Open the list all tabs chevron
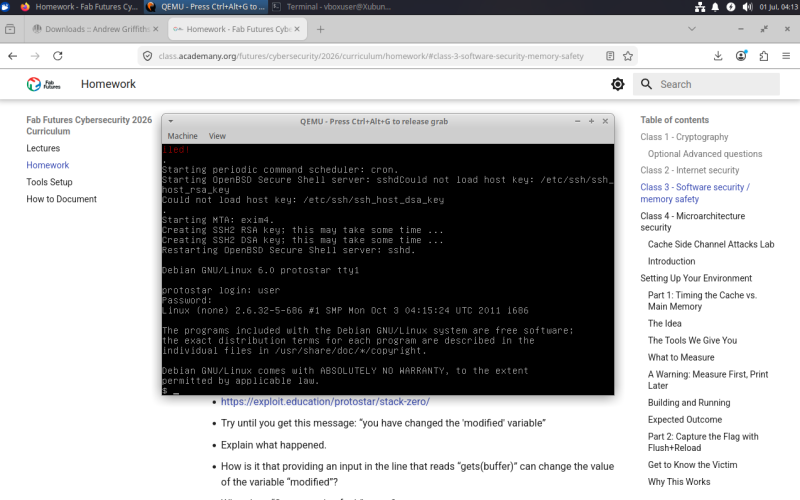Viewport: 800px width, 500px height. pos(692,29)
